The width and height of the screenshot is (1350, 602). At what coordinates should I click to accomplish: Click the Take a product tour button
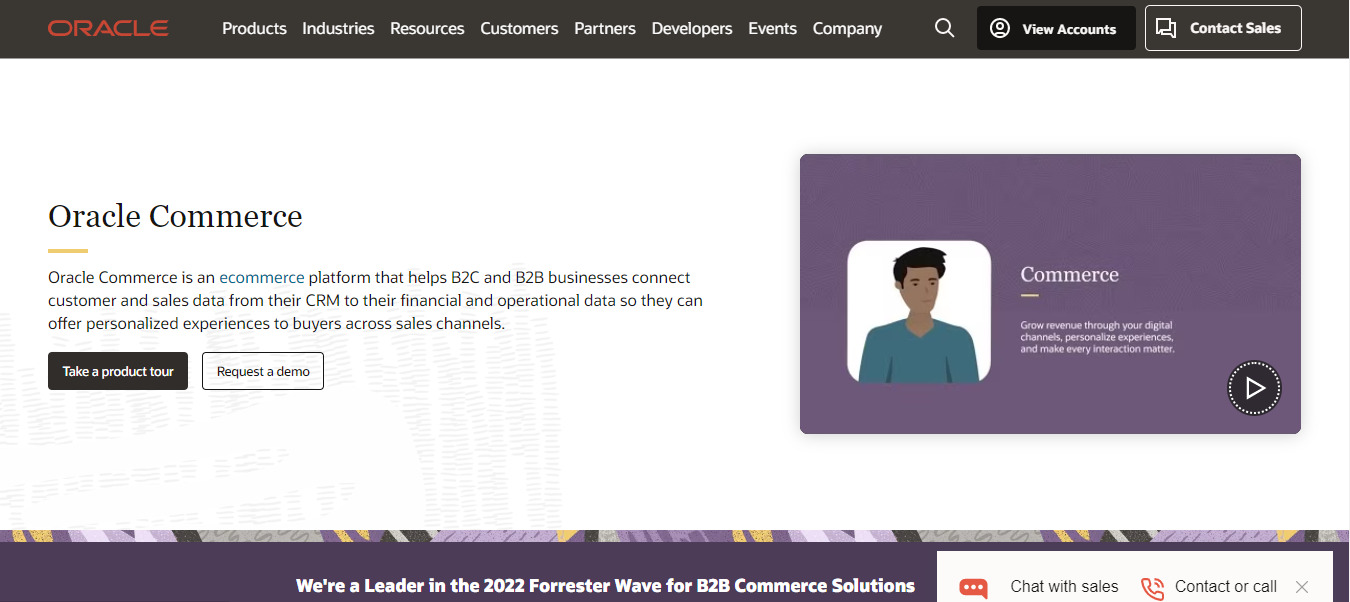click(118, 371)
